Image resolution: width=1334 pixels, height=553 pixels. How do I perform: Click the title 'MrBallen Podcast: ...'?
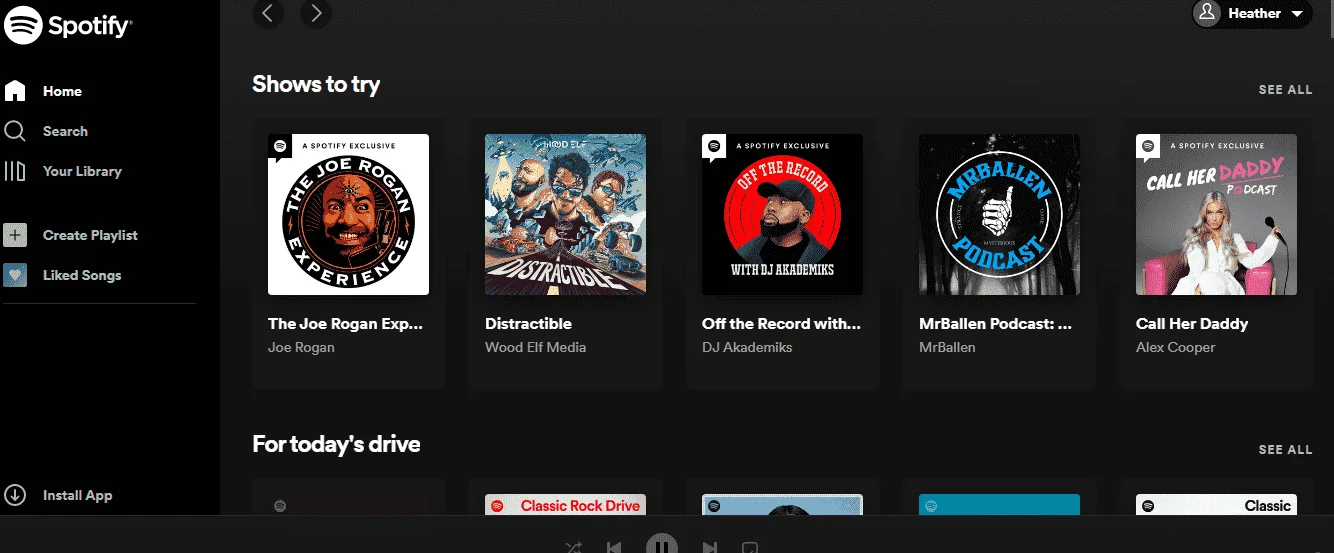tap(995, 323)
